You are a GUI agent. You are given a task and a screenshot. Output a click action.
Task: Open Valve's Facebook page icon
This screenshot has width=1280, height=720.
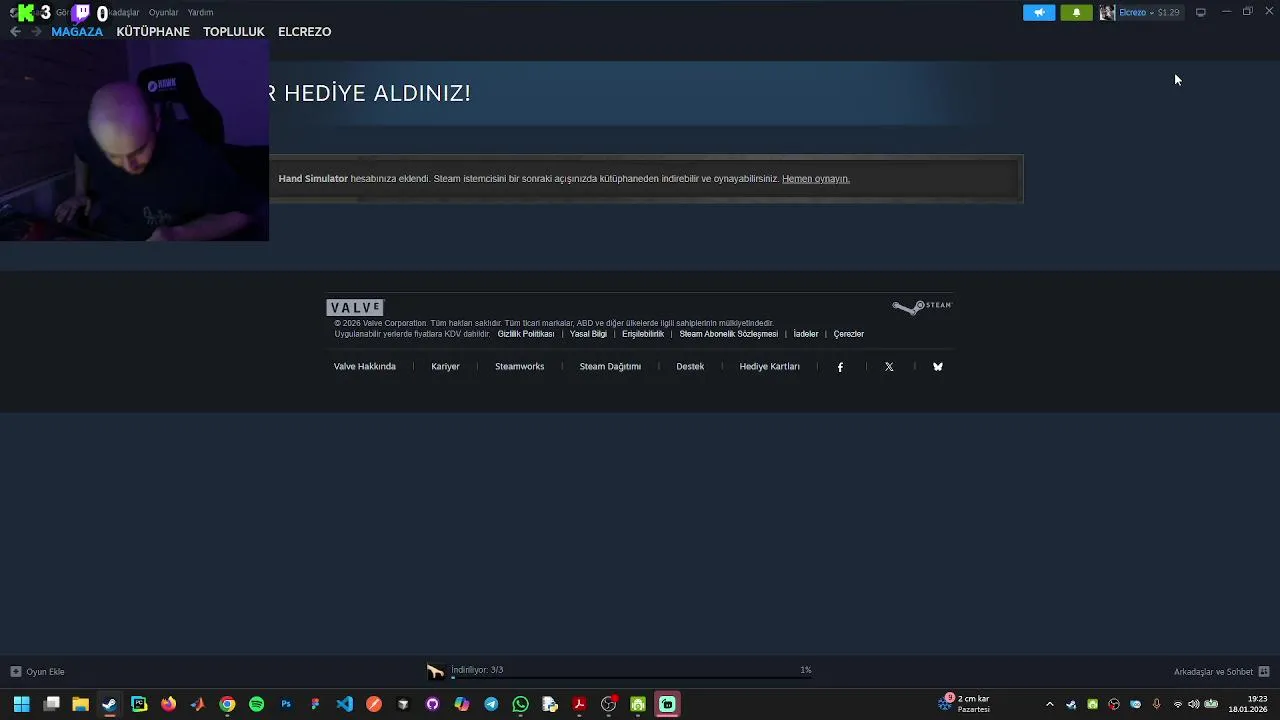coord(840,367)
